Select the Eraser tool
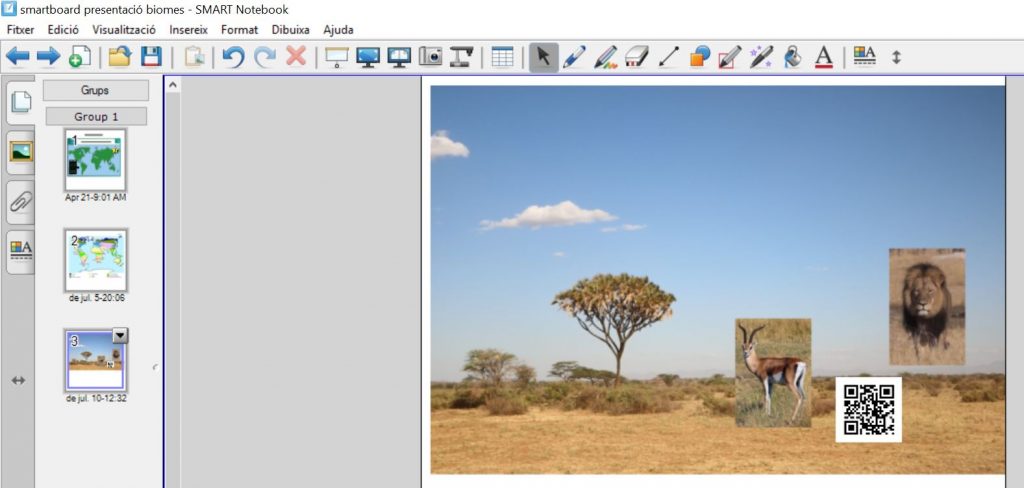Image resolution: width=1024 pixels, height=488 pixels. (x=637, y=57)
